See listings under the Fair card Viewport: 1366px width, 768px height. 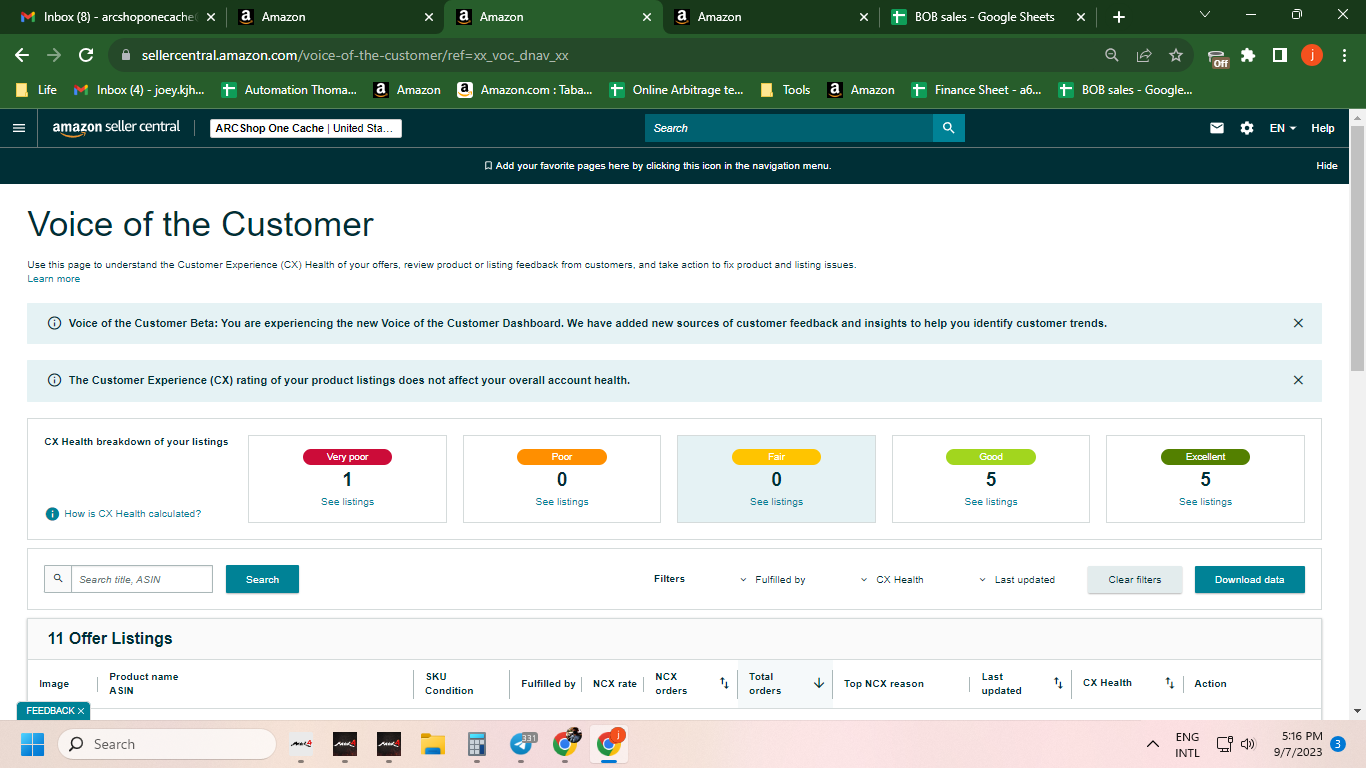[776, 502]
